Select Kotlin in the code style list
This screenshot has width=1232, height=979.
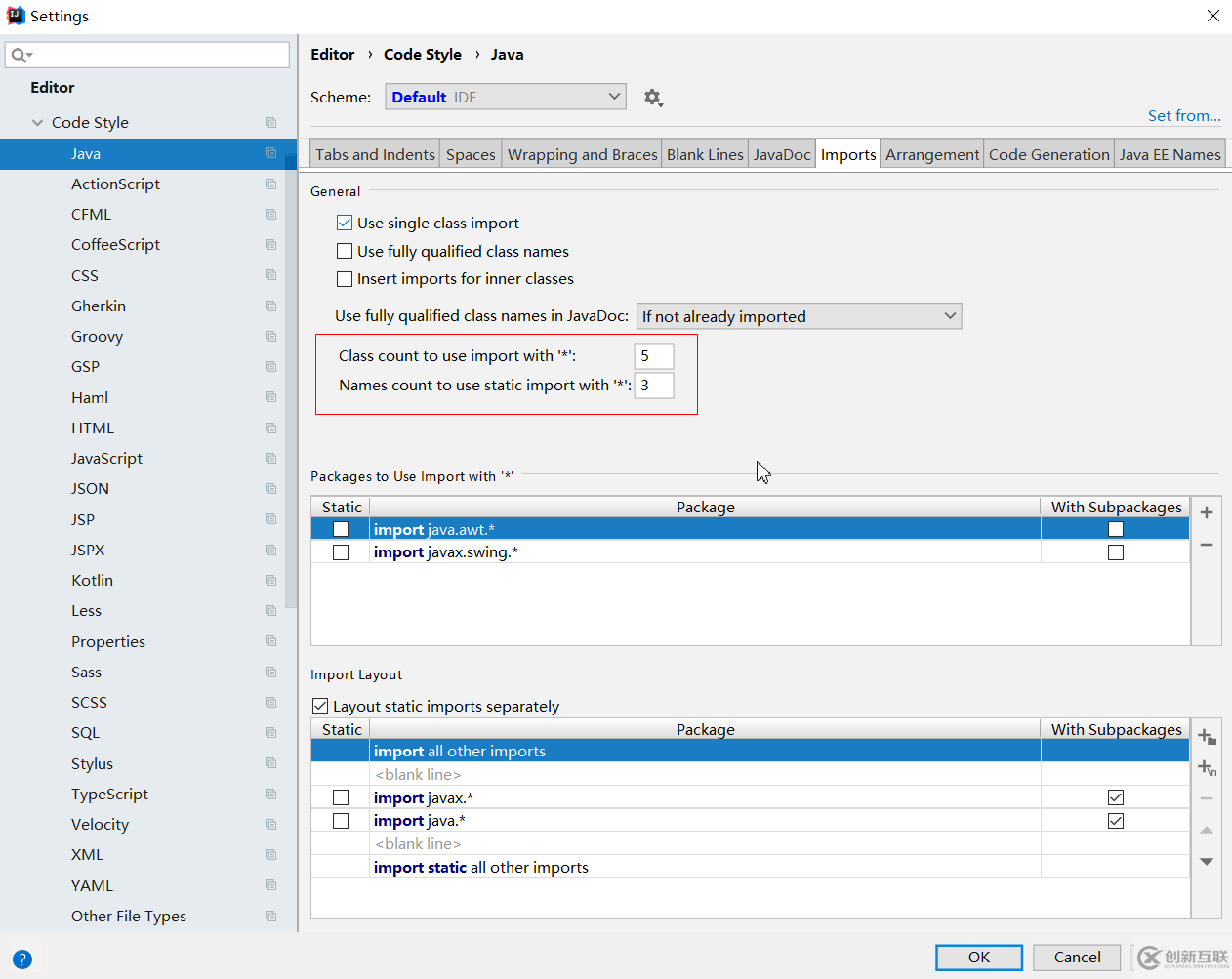click(93, 580)
